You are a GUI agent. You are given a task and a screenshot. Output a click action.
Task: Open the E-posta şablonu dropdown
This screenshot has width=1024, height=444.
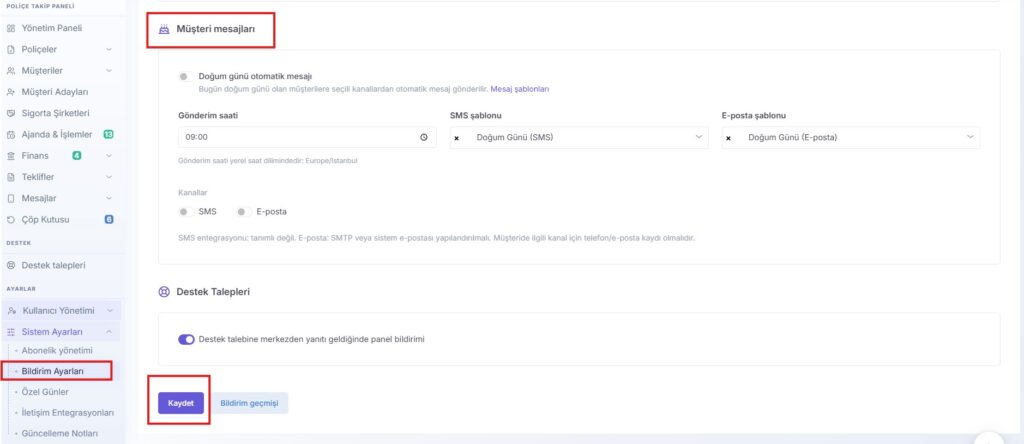pos(850,137)
